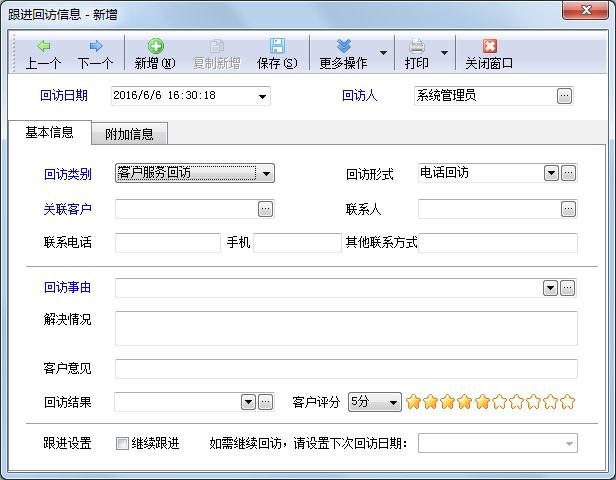
Task: Expand the 回访类别 combo box
Action: pyautogui.click(x=266, y=173)
